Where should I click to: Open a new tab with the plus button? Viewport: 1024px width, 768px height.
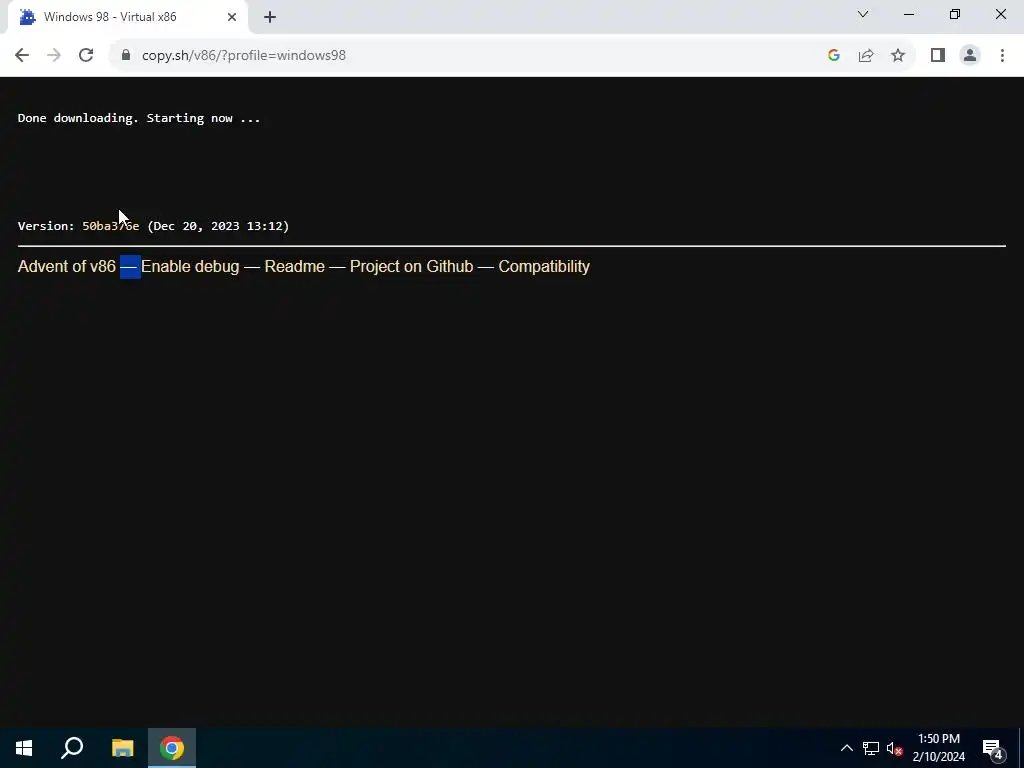[270, 17]
